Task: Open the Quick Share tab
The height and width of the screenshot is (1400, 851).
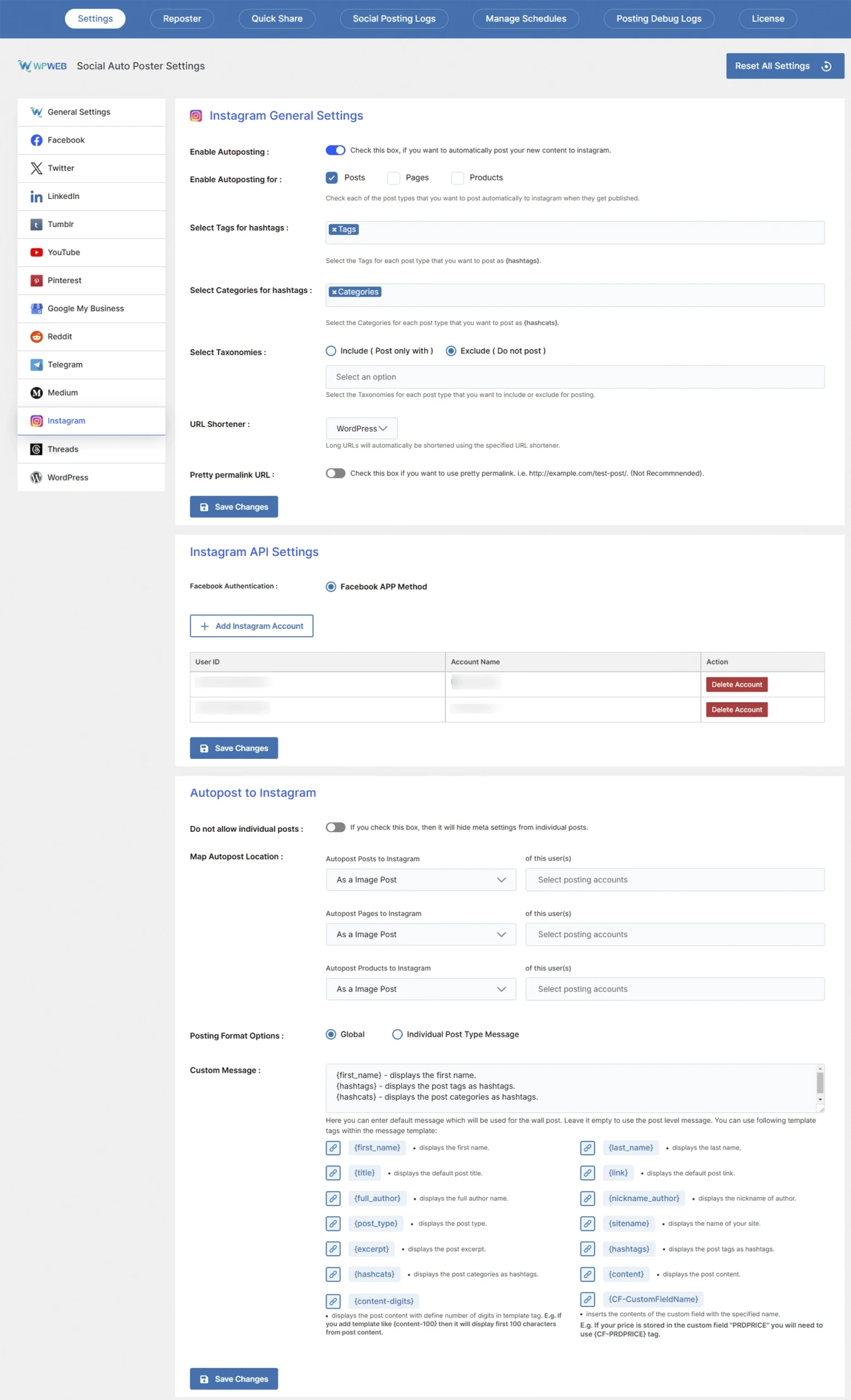Action: (x=277, y=19)
